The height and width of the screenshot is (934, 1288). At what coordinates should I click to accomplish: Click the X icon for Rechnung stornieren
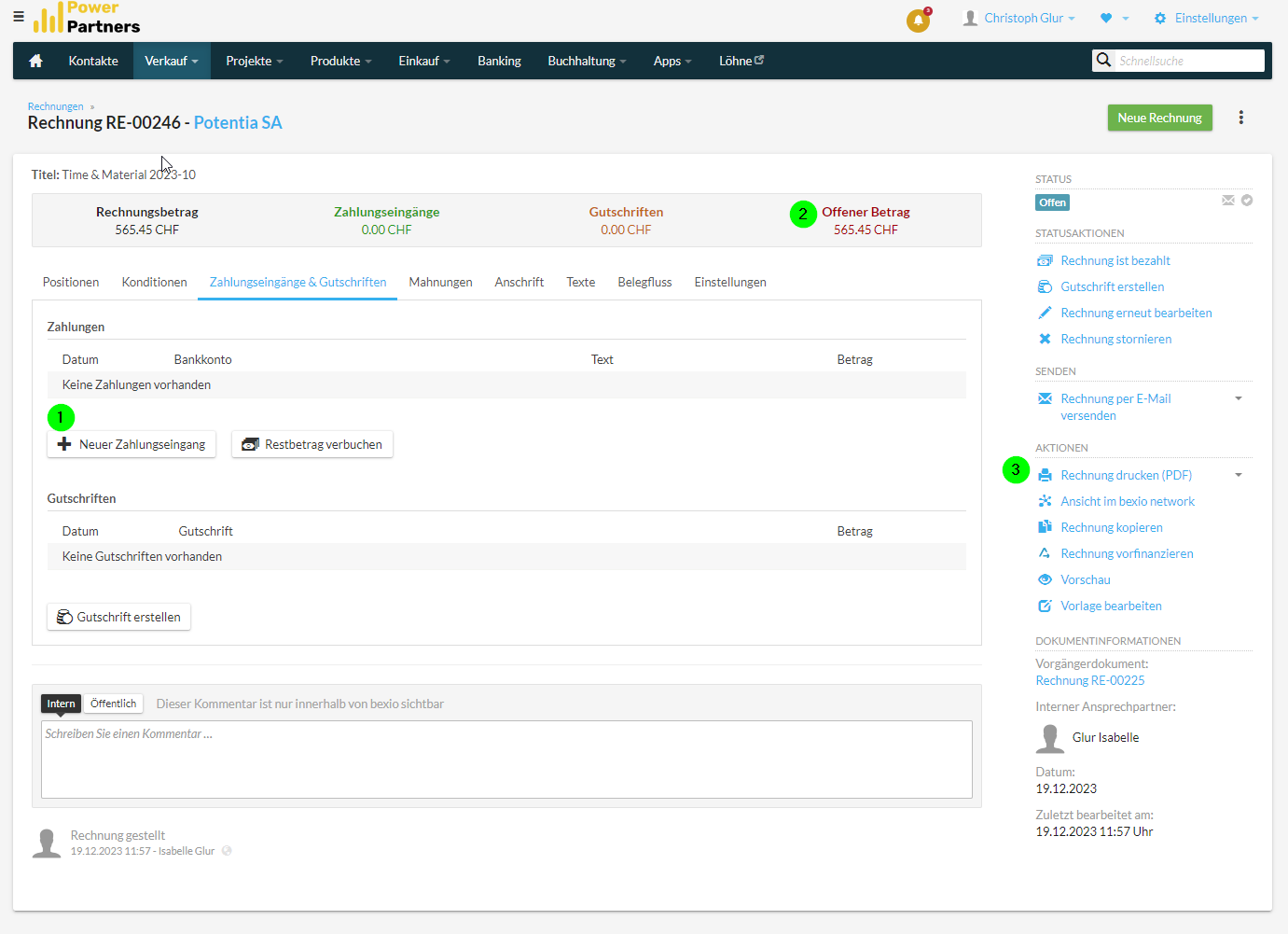1046,339
